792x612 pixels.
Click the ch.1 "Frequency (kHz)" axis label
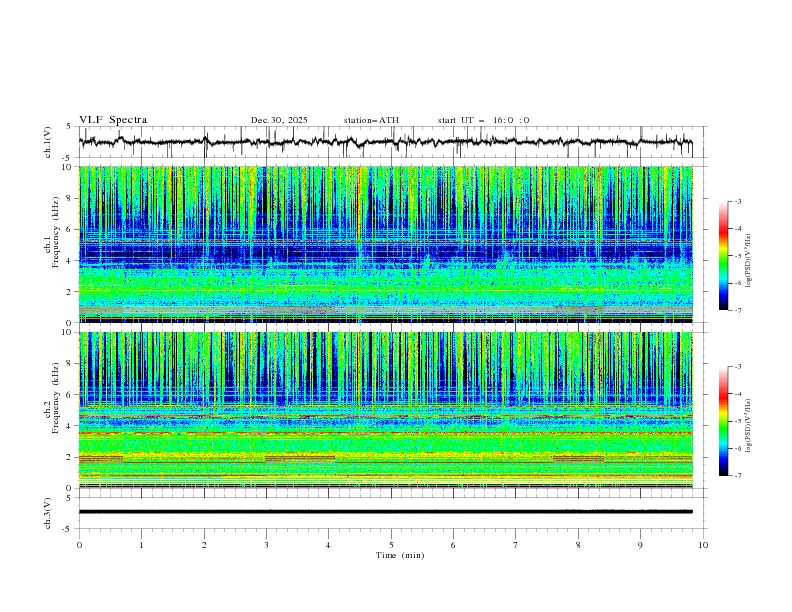(57, 230)
